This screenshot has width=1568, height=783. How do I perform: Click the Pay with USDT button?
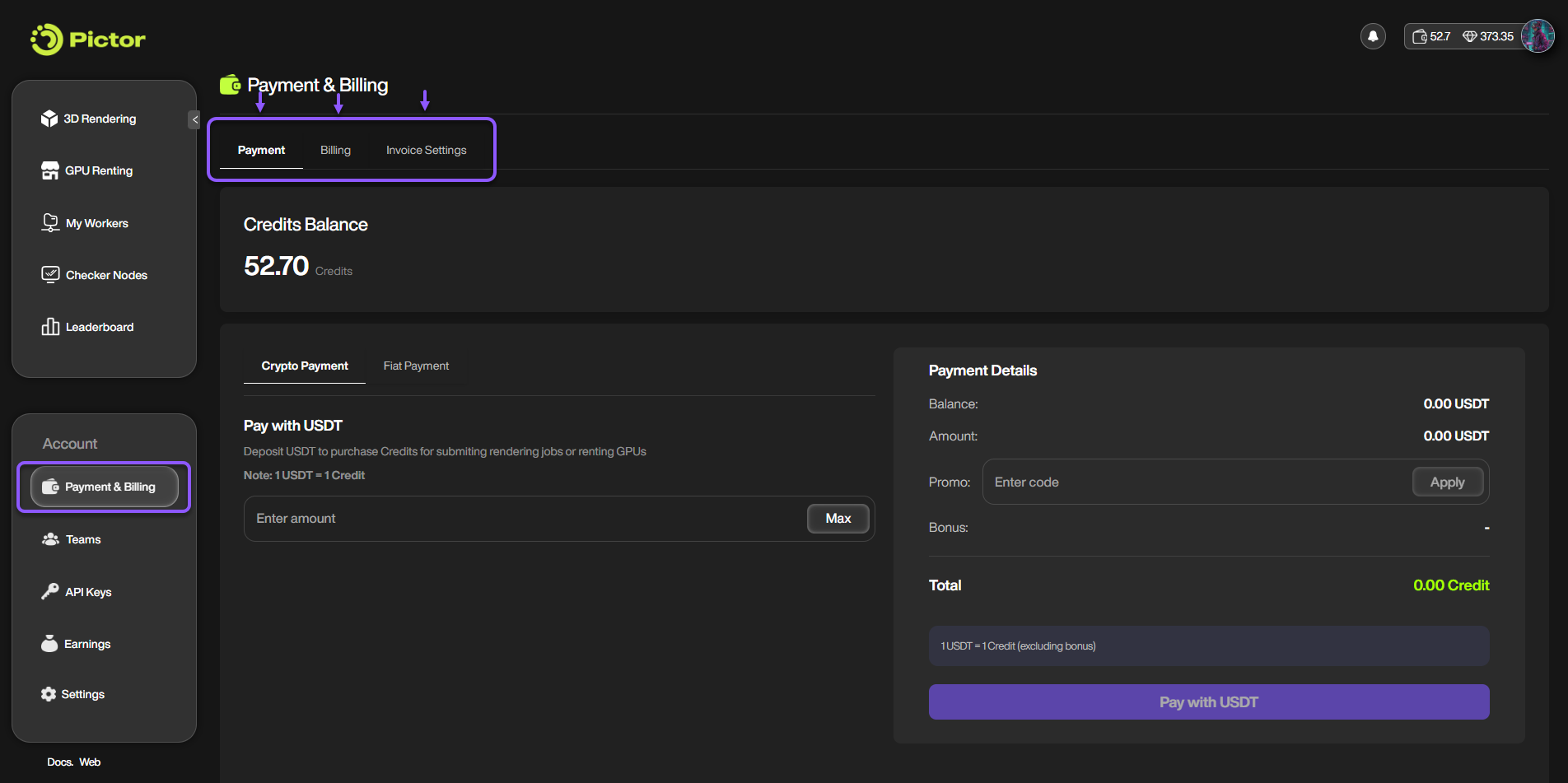coord(1208,702)
